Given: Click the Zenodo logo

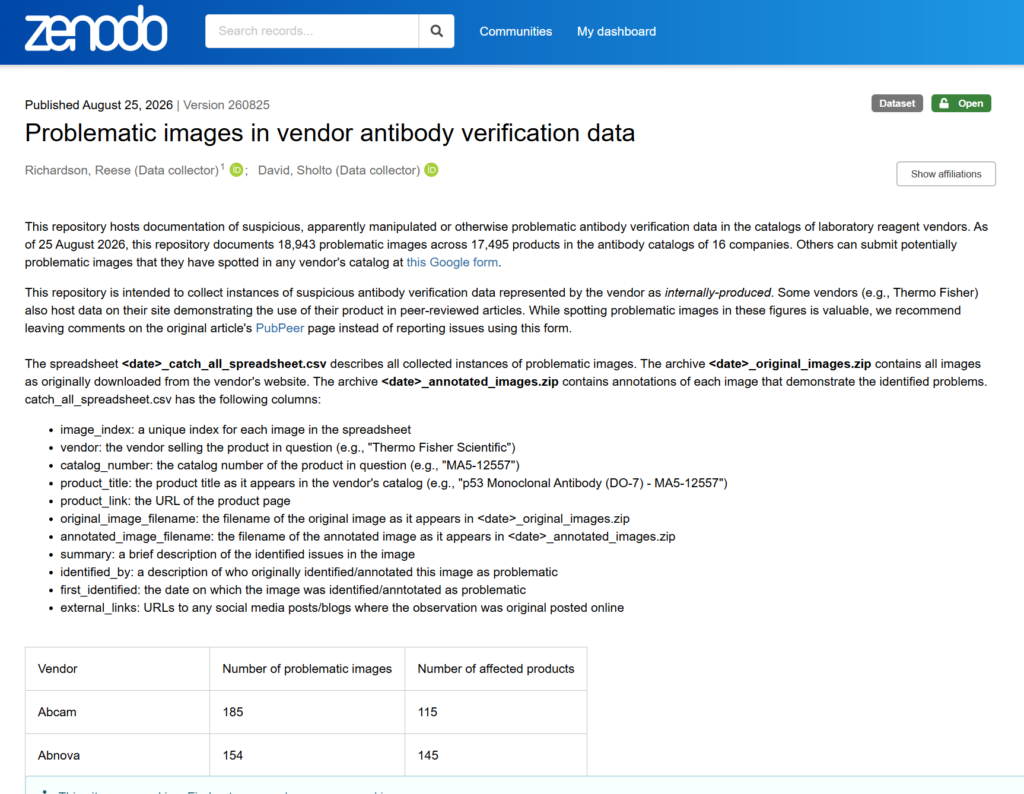Looking at the screenshot, I should (x=96, y=29).
